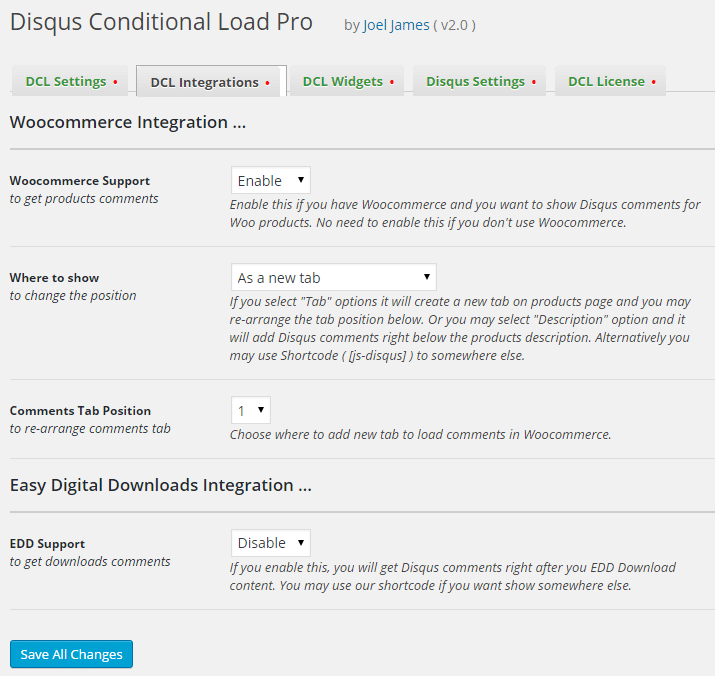Click the red dot on Disqus Settings tab
The image size is (715, 676).
534,82
